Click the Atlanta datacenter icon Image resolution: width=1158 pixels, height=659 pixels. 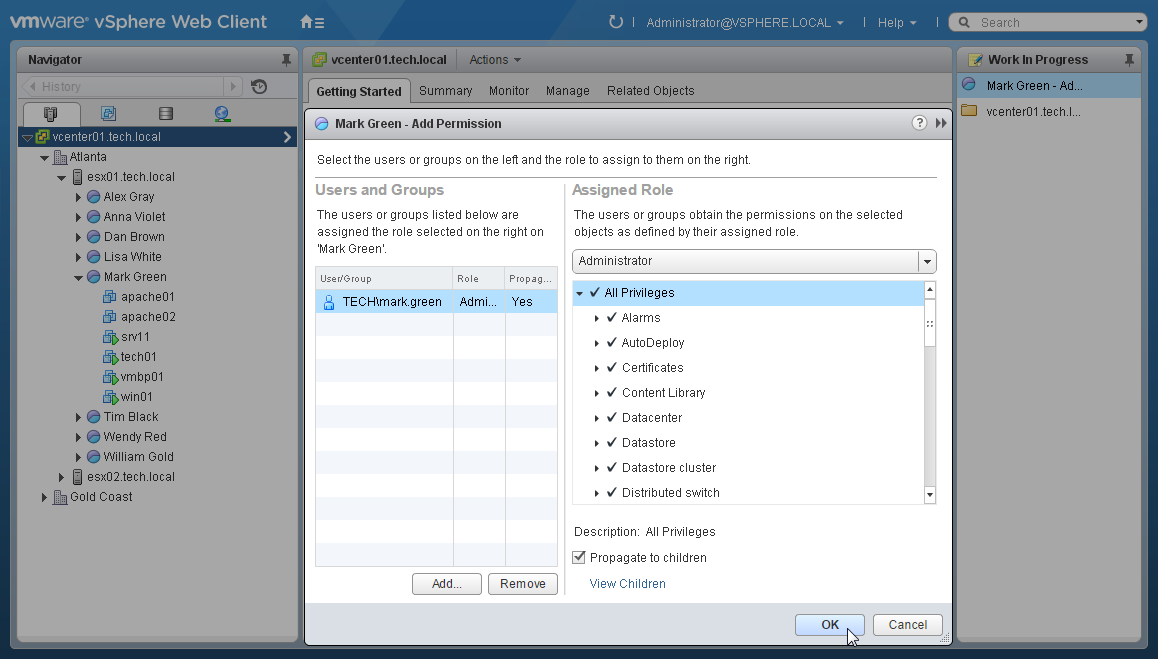[61, 157]
